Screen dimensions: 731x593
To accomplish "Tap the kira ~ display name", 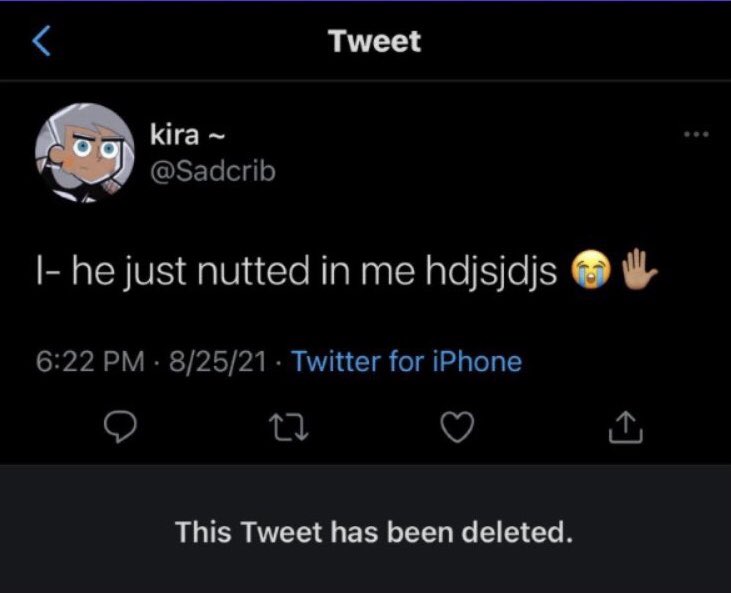I will click(x=187, y=135).
